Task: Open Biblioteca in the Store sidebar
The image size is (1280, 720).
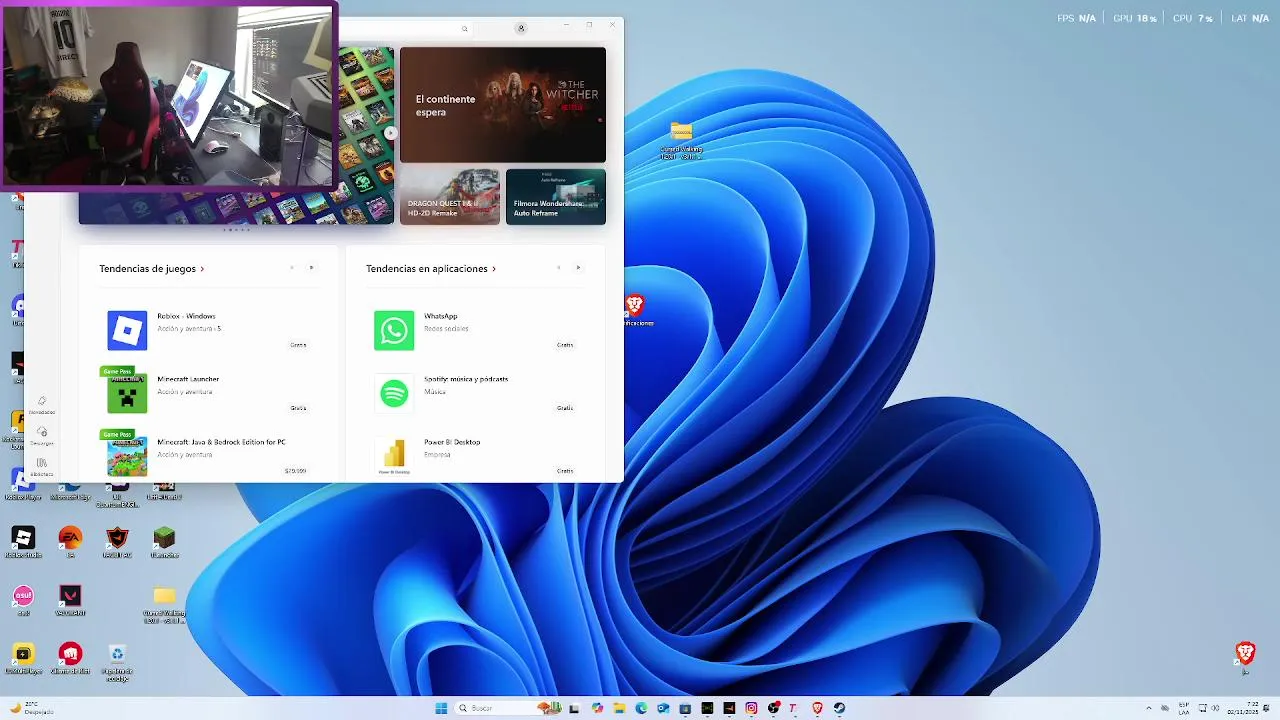Action: click(x=42, y=466)
